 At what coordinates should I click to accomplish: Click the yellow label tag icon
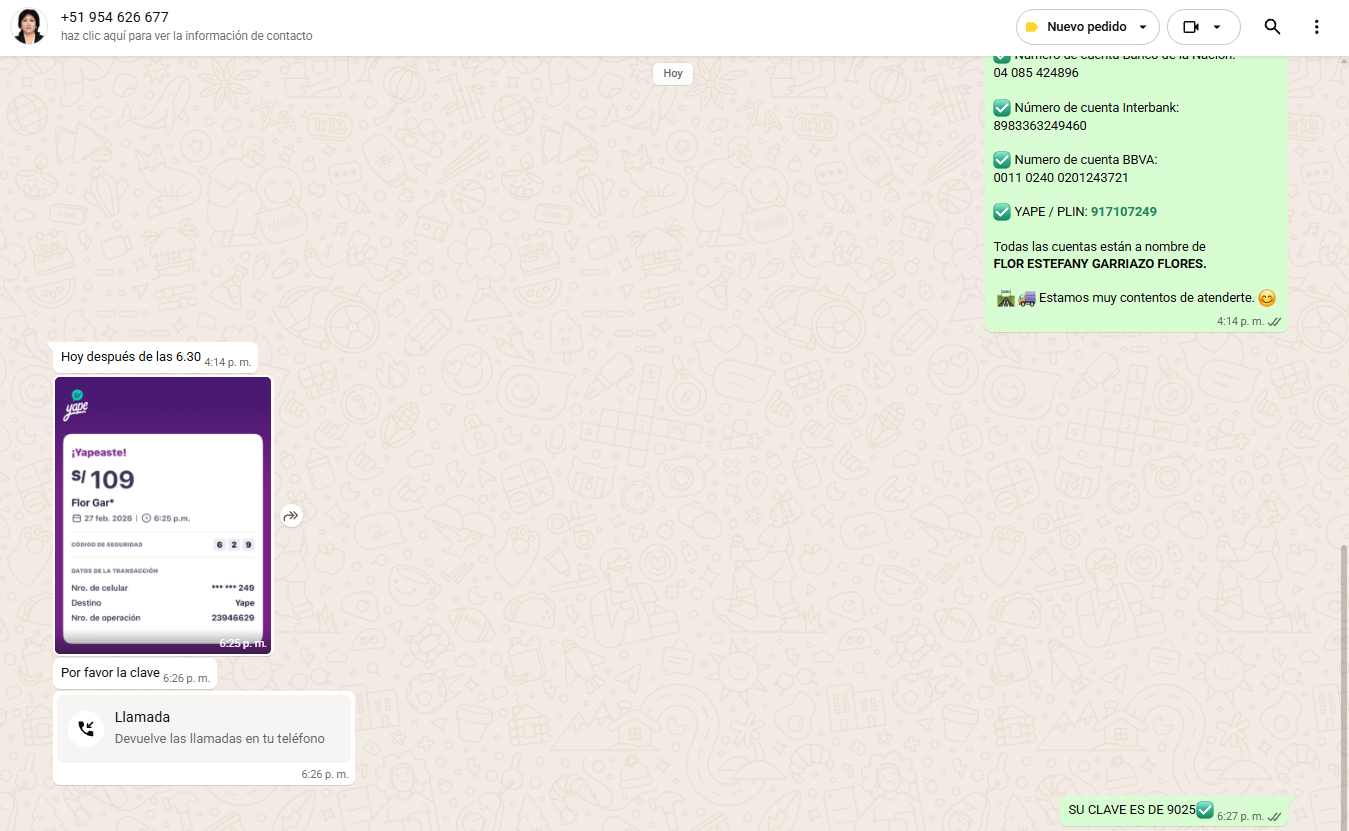(x=1032, y=27)
